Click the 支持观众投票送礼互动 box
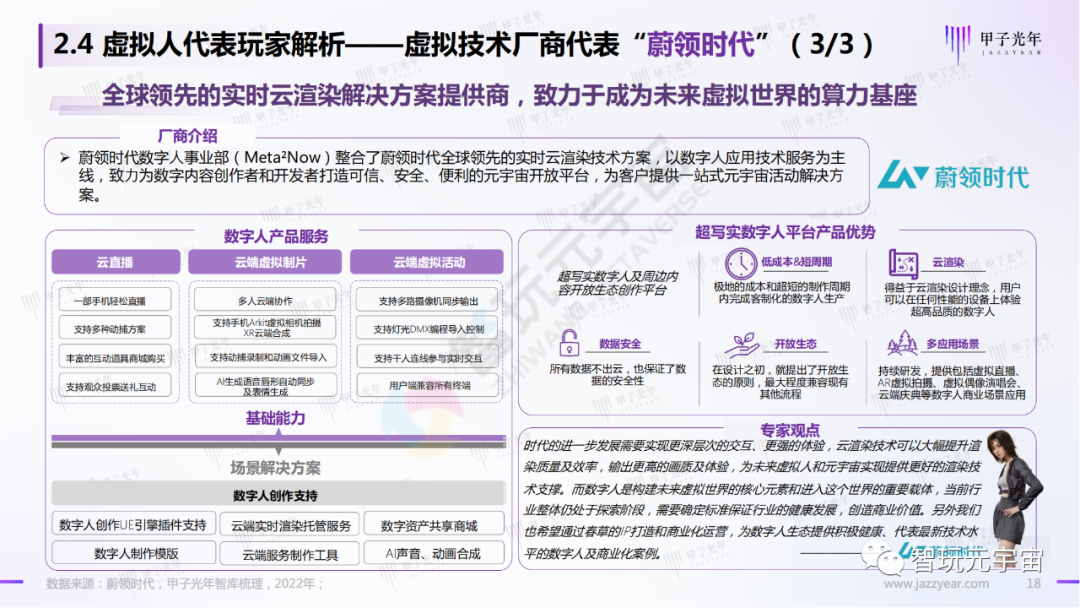Image resolution: width=1080 pixels, height=608 pixels. (114, 386)
